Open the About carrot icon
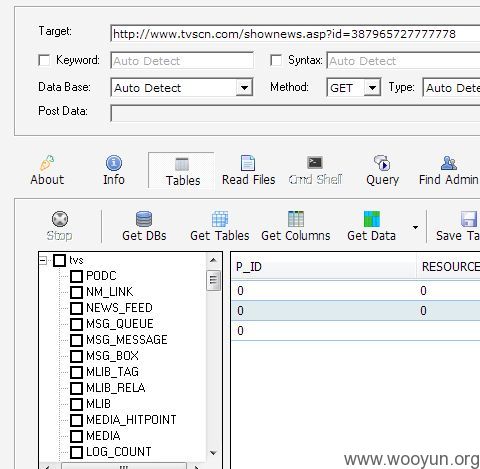Viewport: 480px width, 469px height. point(47,163)
